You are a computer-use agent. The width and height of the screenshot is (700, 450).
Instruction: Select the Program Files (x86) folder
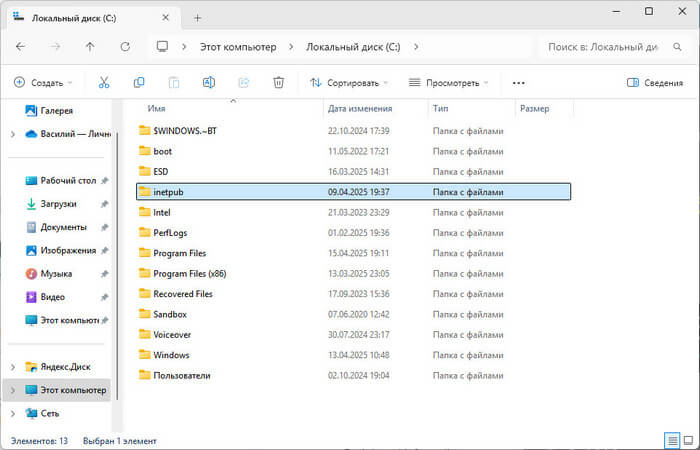[186, 273]
